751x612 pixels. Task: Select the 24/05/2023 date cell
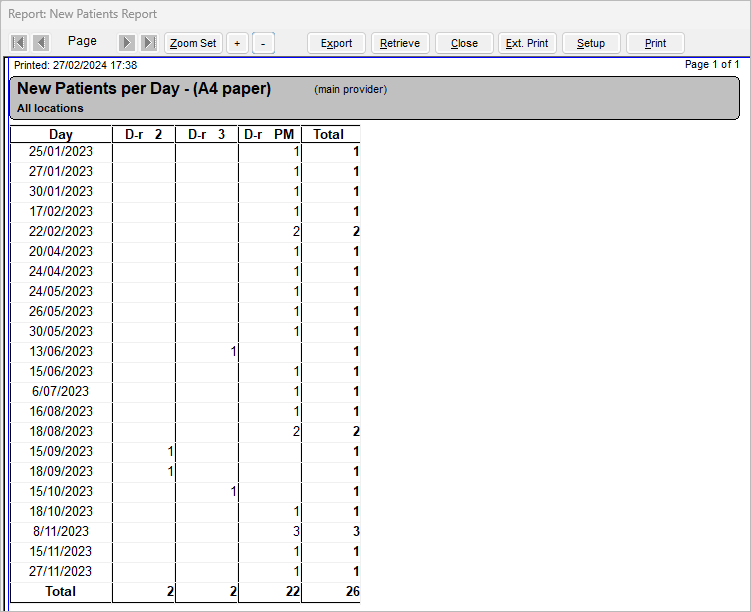pos(61,292)
